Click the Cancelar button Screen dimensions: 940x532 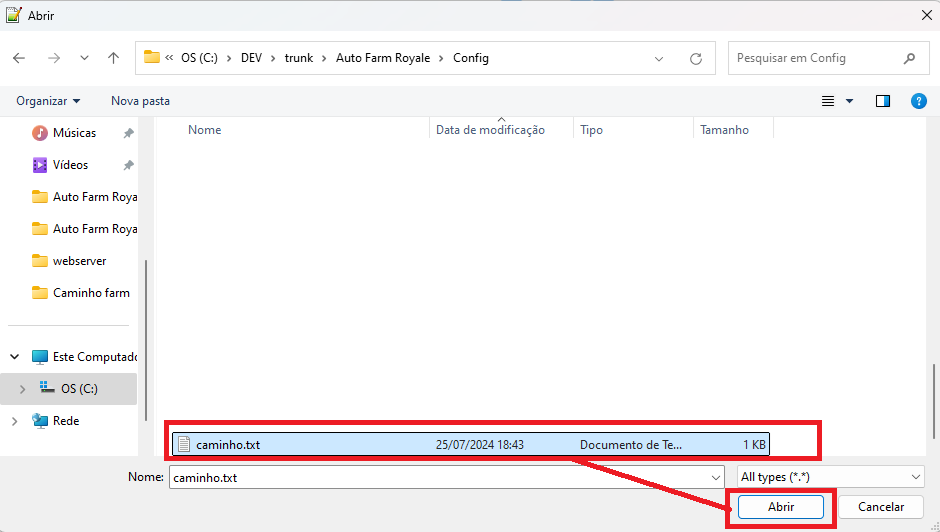tap(880, 507)
